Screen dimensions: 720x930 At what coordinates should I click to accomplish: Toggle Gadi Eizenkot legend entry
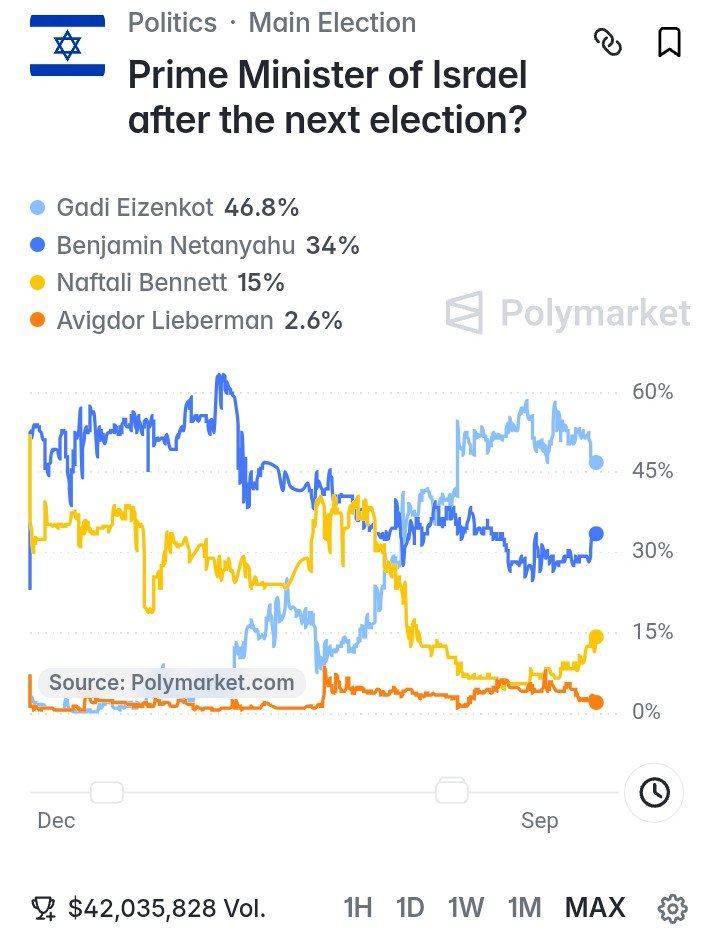coord(164,208)
